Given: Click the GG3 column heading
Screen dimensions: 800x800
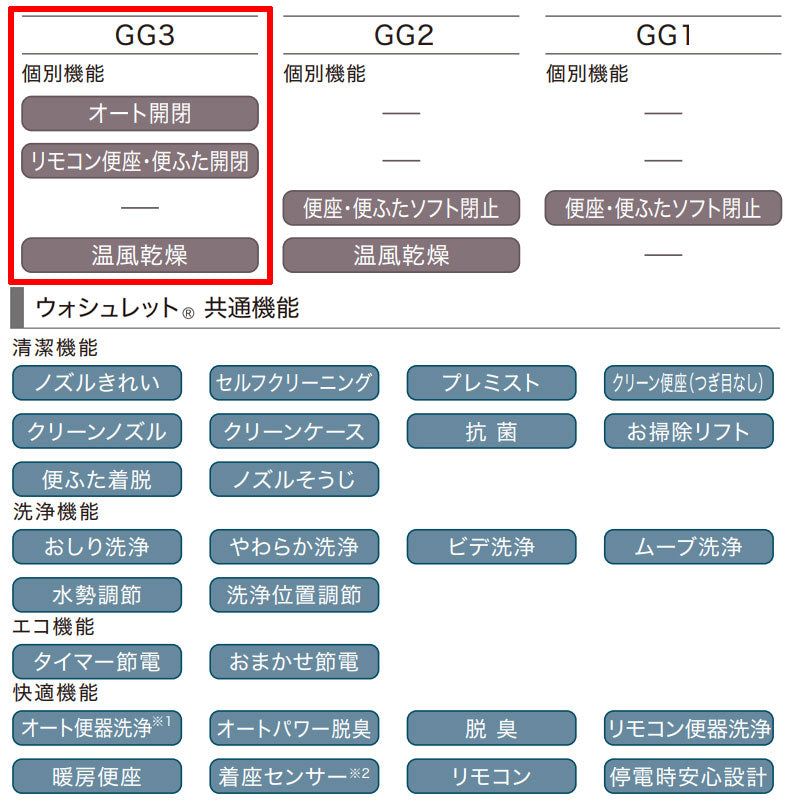Looking at the screenshot, I should (144, 35).
